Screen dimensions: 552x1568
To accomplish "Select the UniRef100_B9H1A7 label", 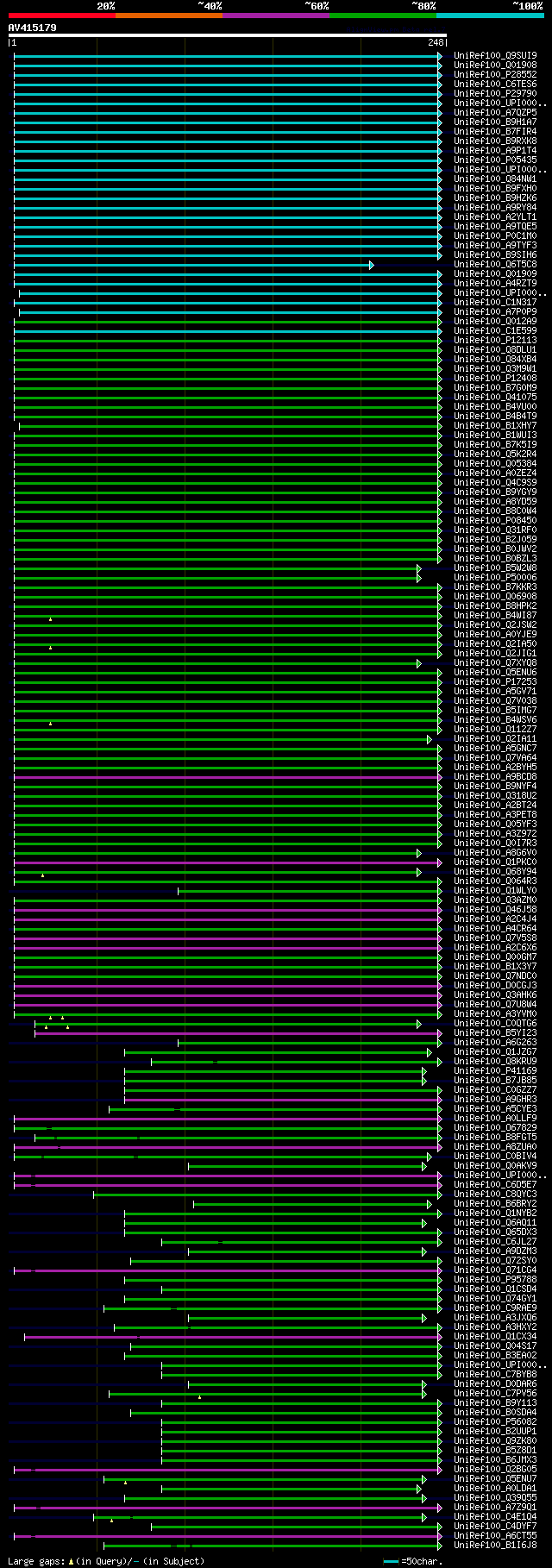I will pos(495,122).
